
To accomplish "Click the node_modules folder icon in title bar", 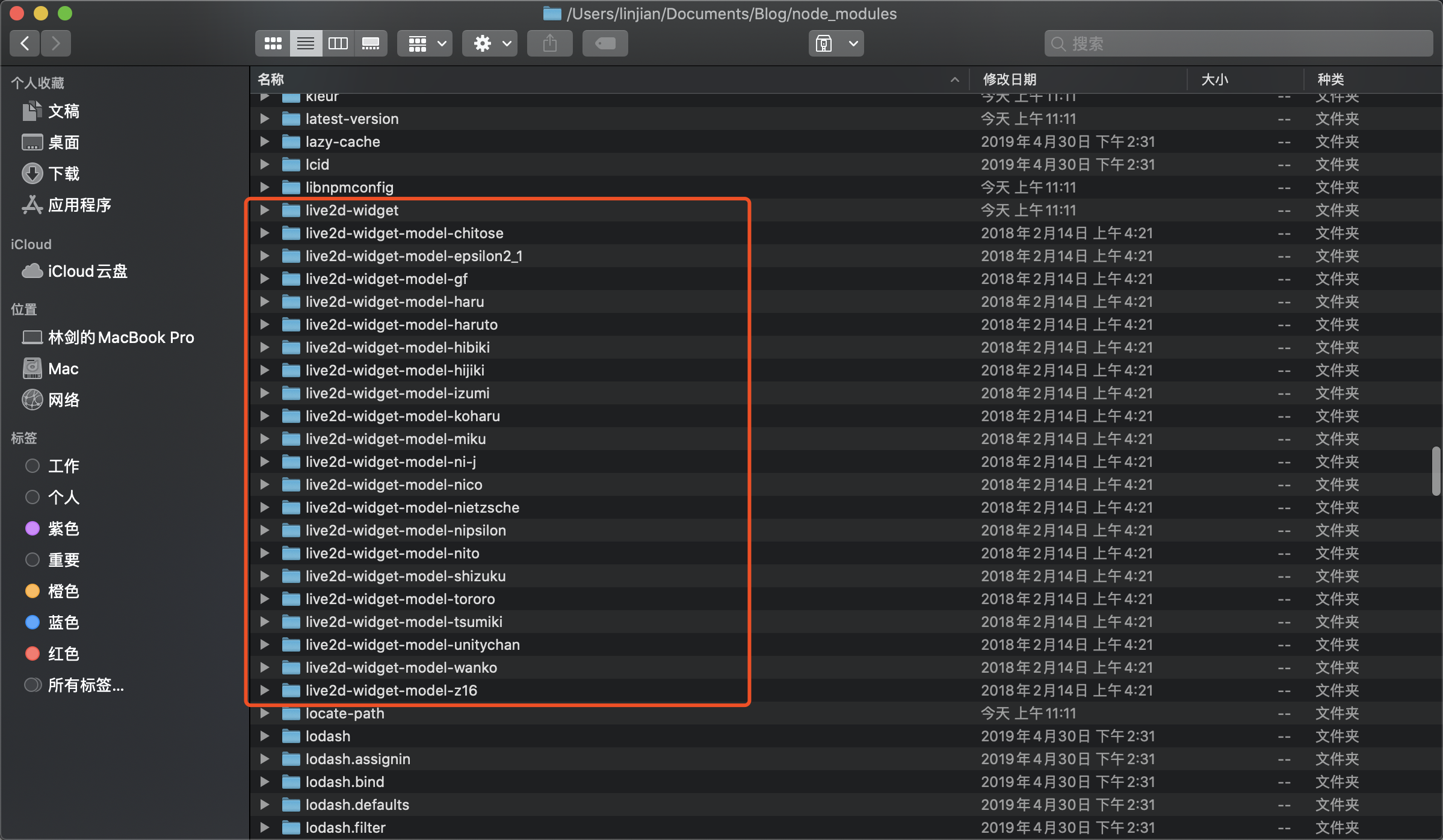I will point(552,13).
